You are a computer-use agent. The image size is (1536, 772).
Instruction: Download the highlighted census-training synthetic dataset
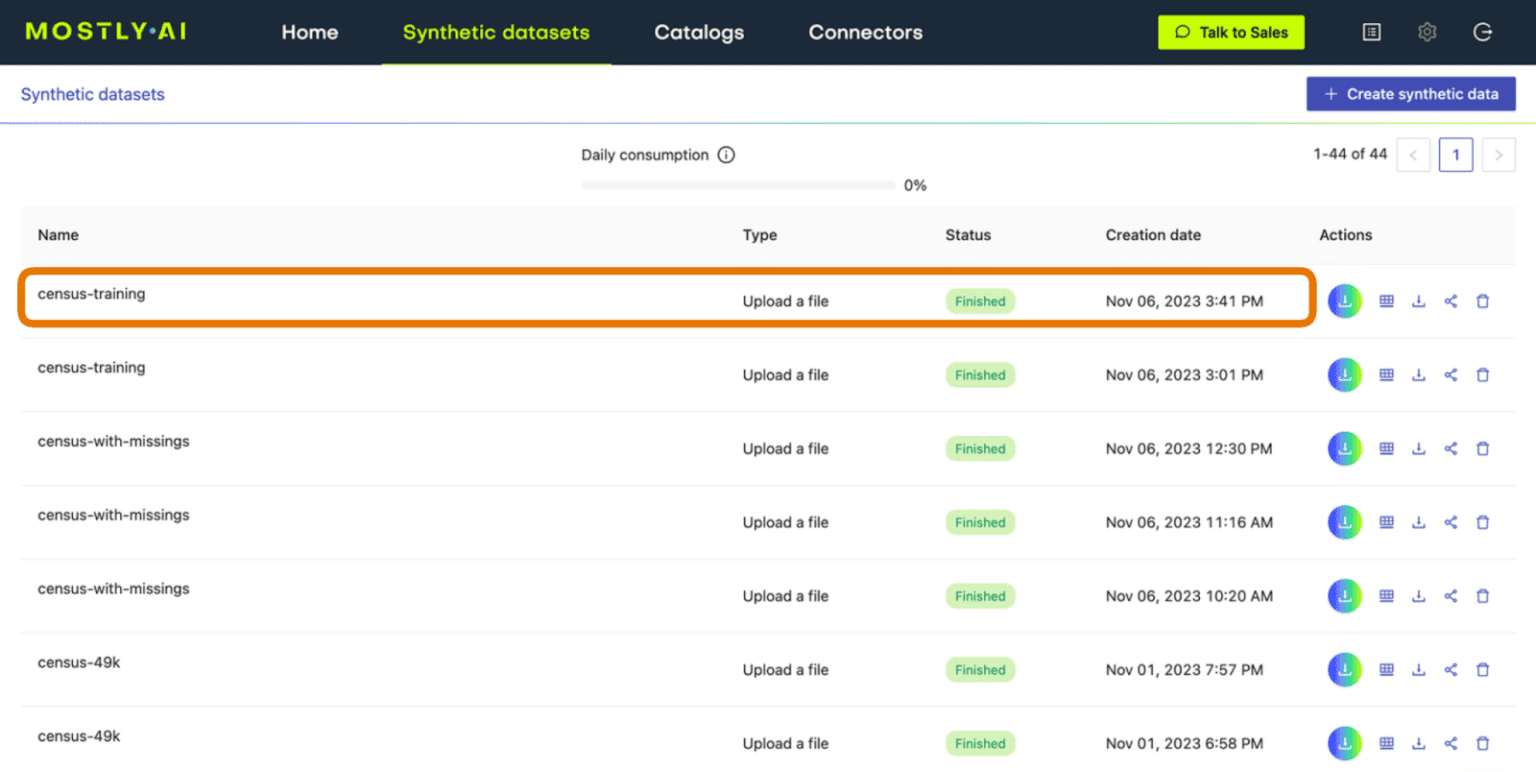tap(1344, 300)
